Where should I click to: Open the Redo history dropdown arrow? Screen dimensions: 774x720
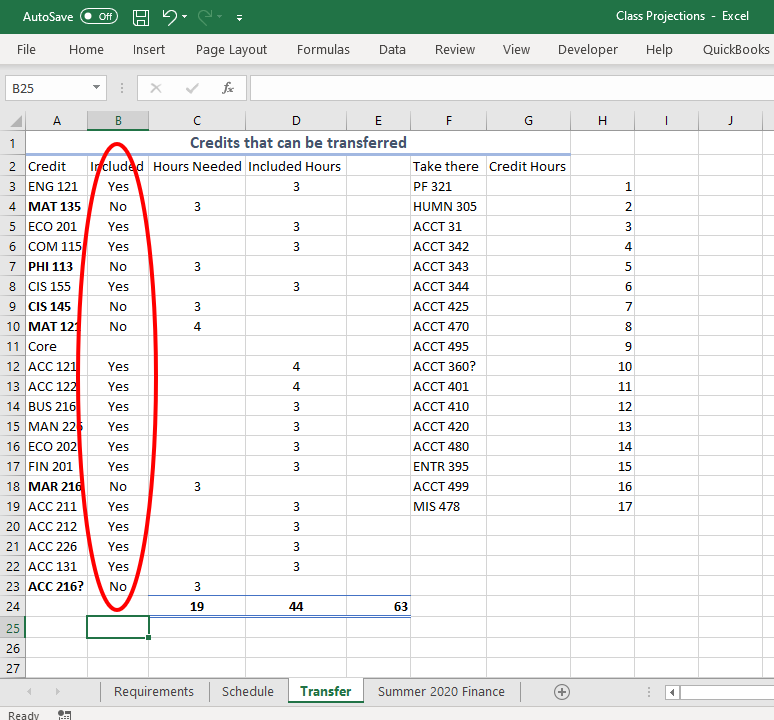click(220, 17)
